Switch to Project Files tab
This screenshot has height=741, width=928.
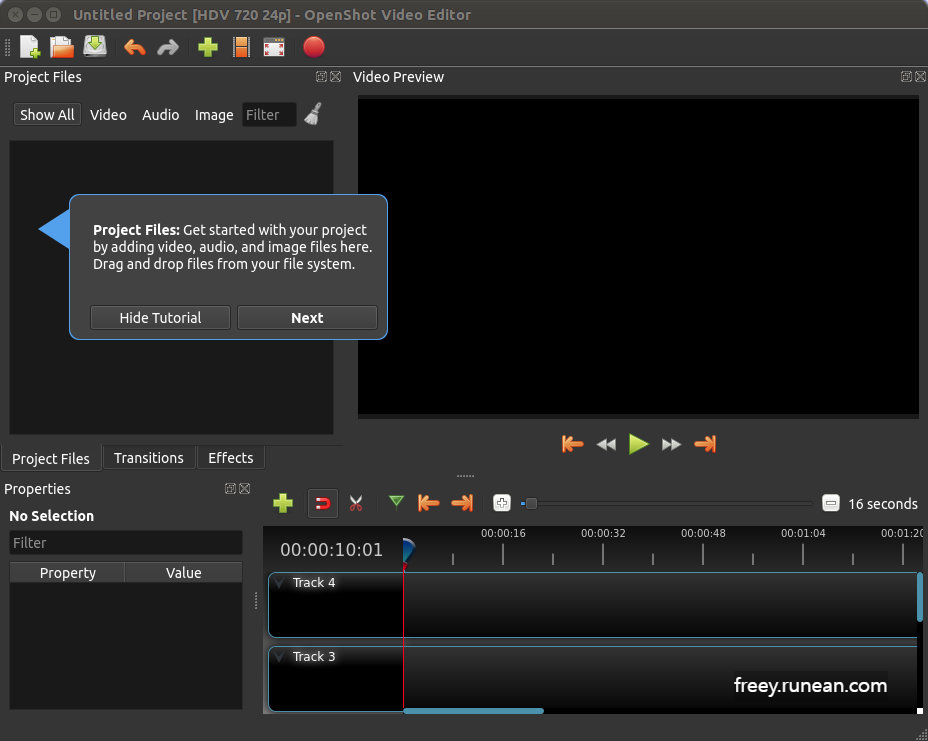tap(51, 459)
